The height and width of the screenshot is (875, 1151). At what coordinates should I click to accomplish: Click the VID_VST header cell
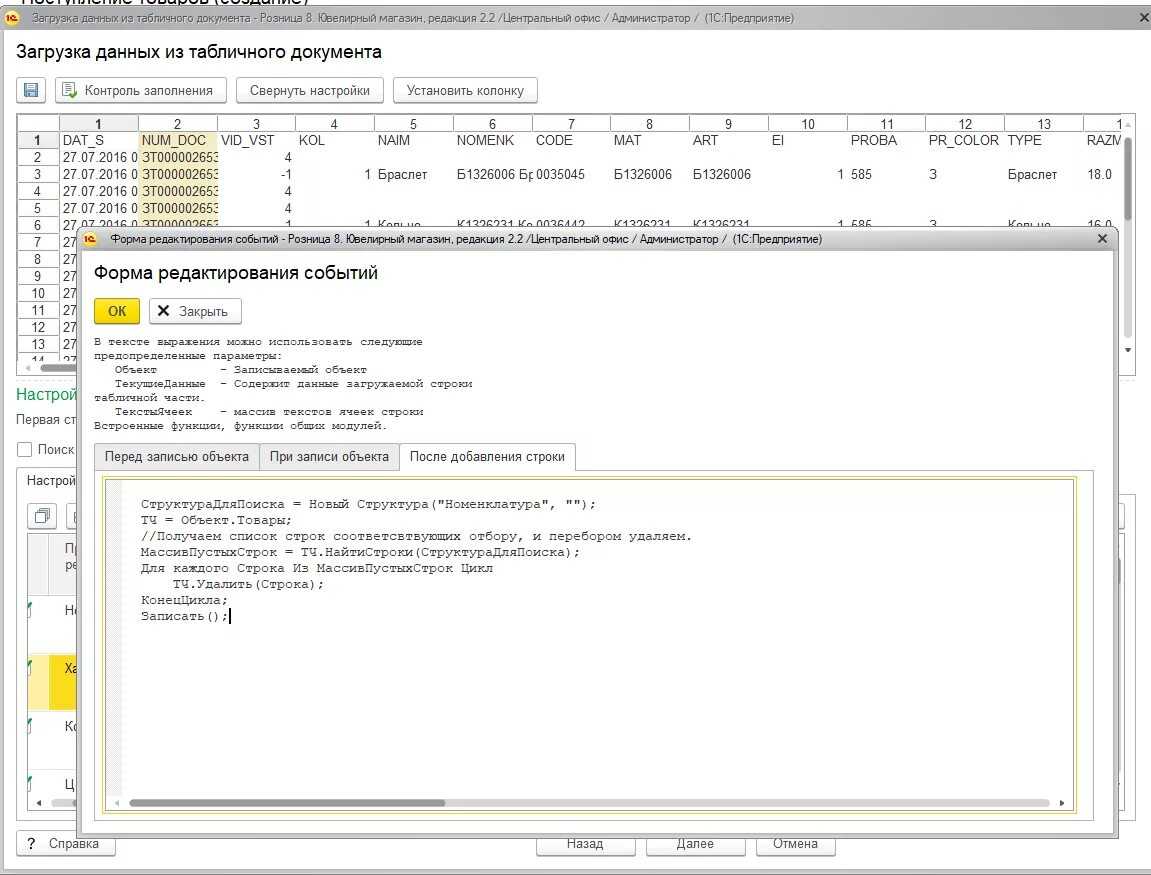point(256,140)
